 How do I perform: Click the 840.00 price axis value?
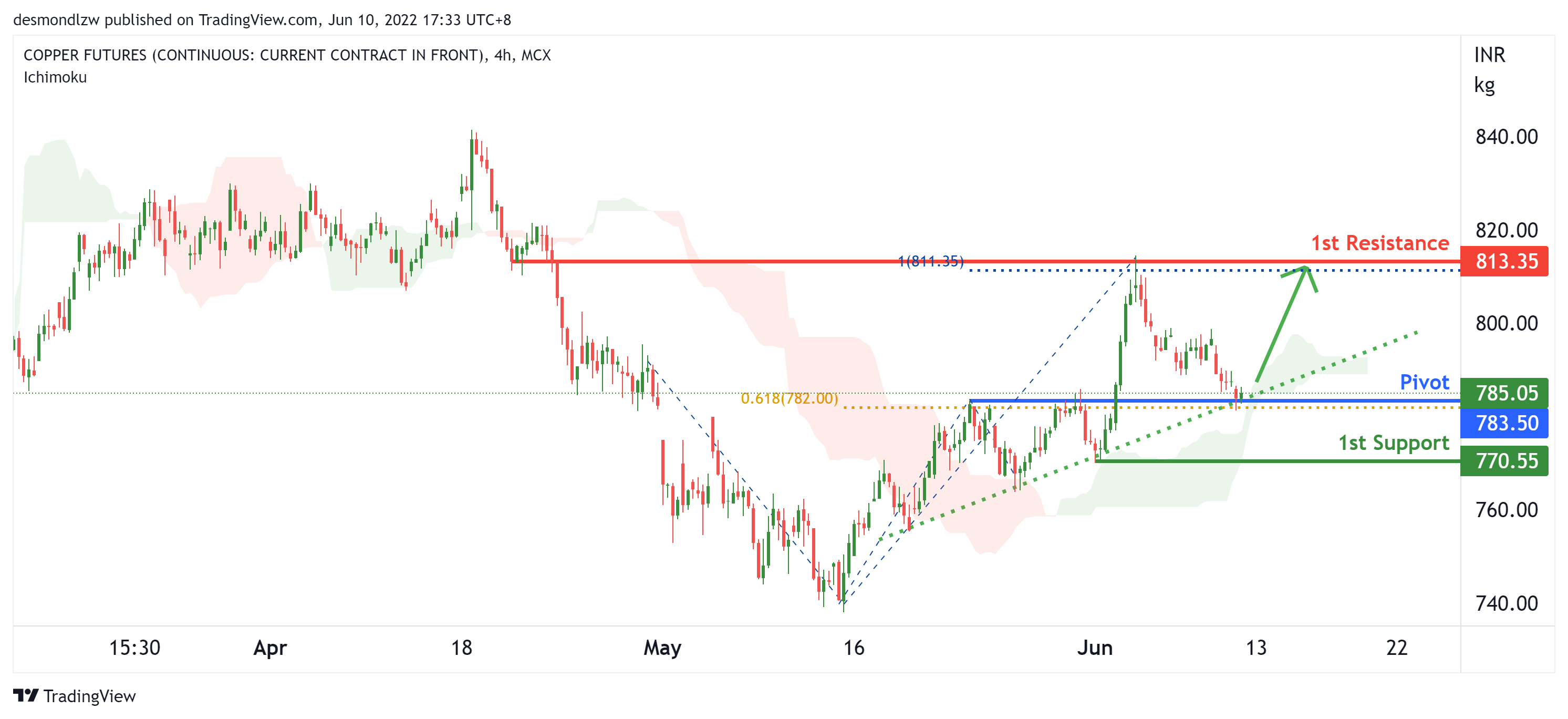1506,137
